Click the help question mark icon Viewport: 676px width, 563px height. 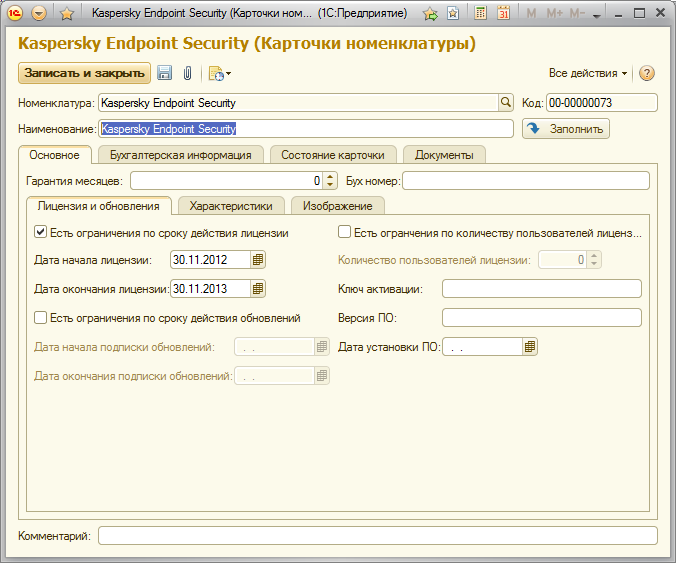tap(647, 73)
